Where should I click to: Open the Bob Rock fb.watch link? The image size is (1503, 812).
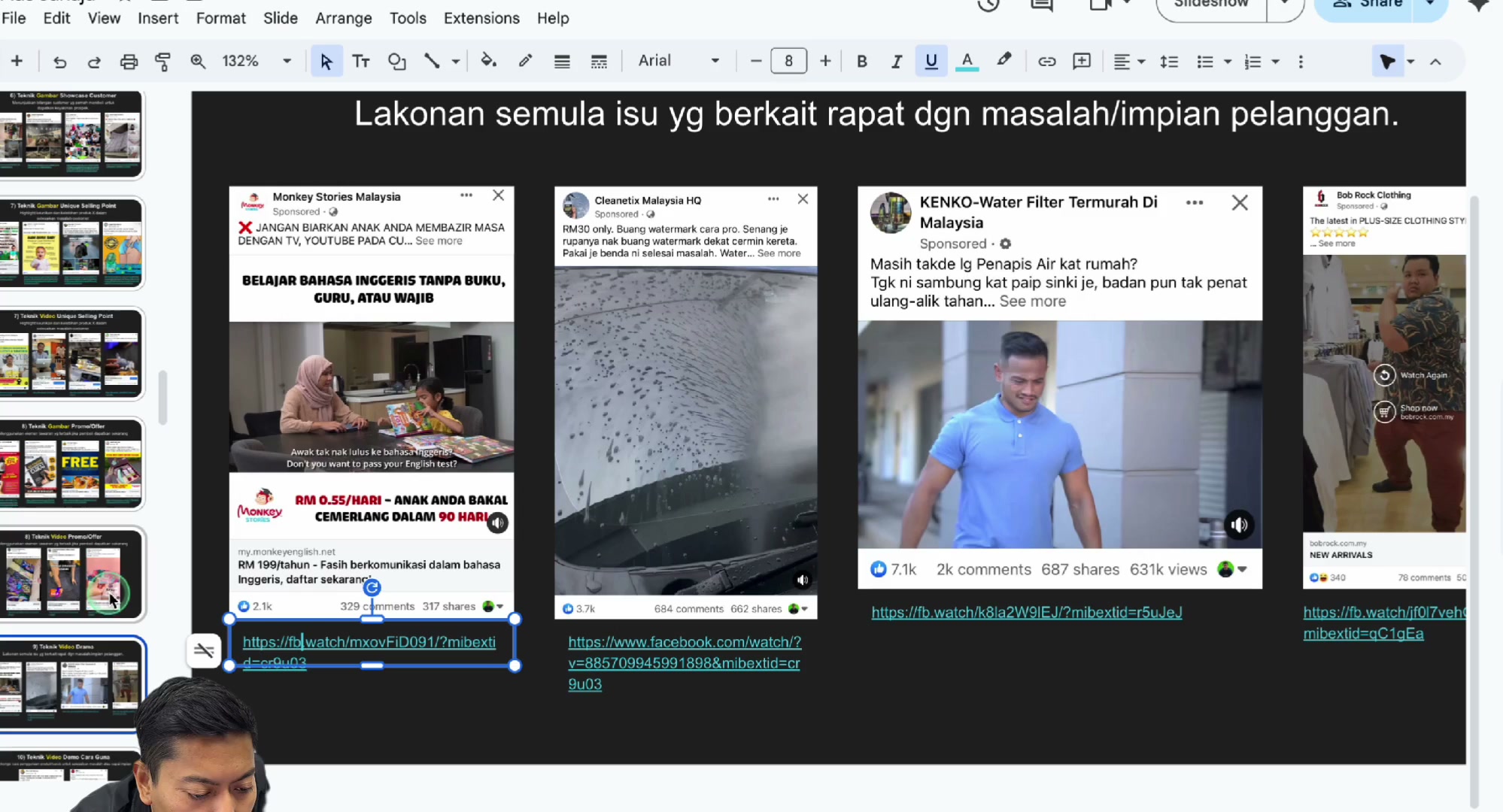[1384, 623]
